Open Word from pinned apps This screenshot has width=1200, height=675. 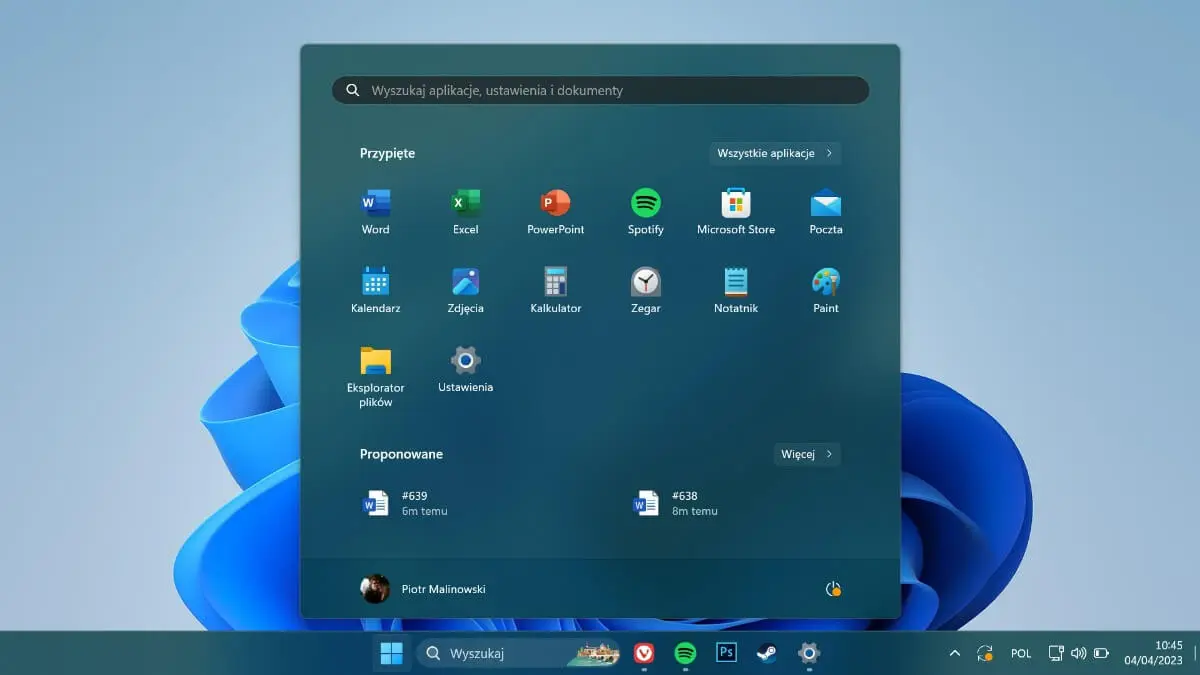click(x=375, y=205)
